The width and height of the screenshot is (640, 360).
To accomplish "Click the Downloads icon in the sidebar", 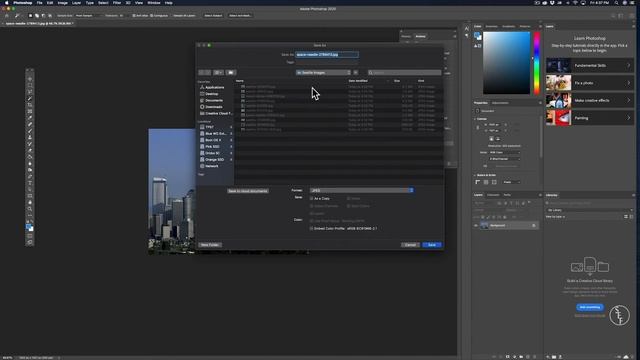I will pos(202,107).
